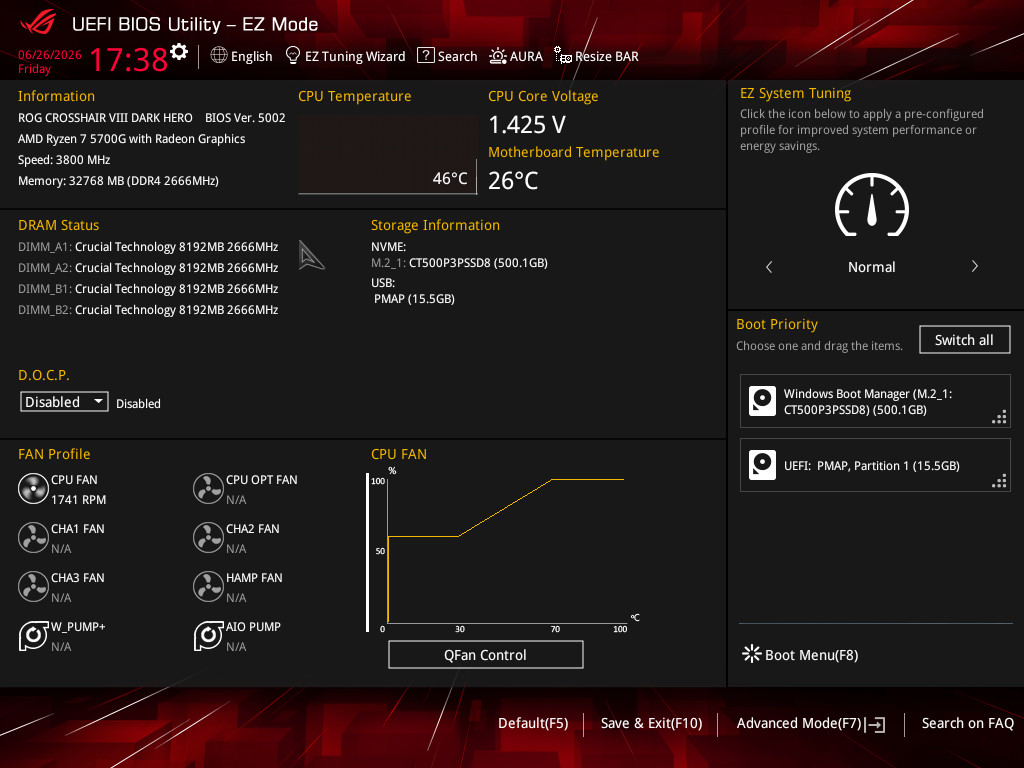The height and width of the screenshot is (768, 1024).
Task: Click Windows Boot Manager disk icon
Action: pyautogui.click(x=762, y=401)
